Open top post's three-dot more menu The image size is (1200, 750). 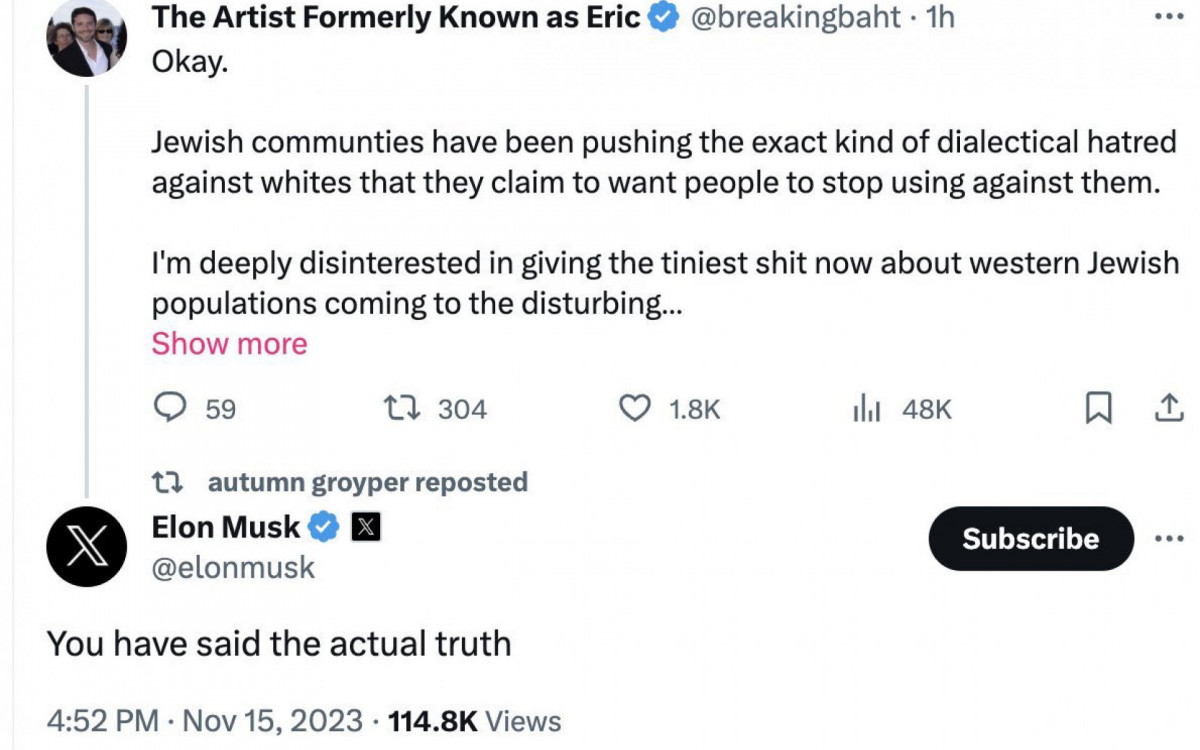point(1169,17)
